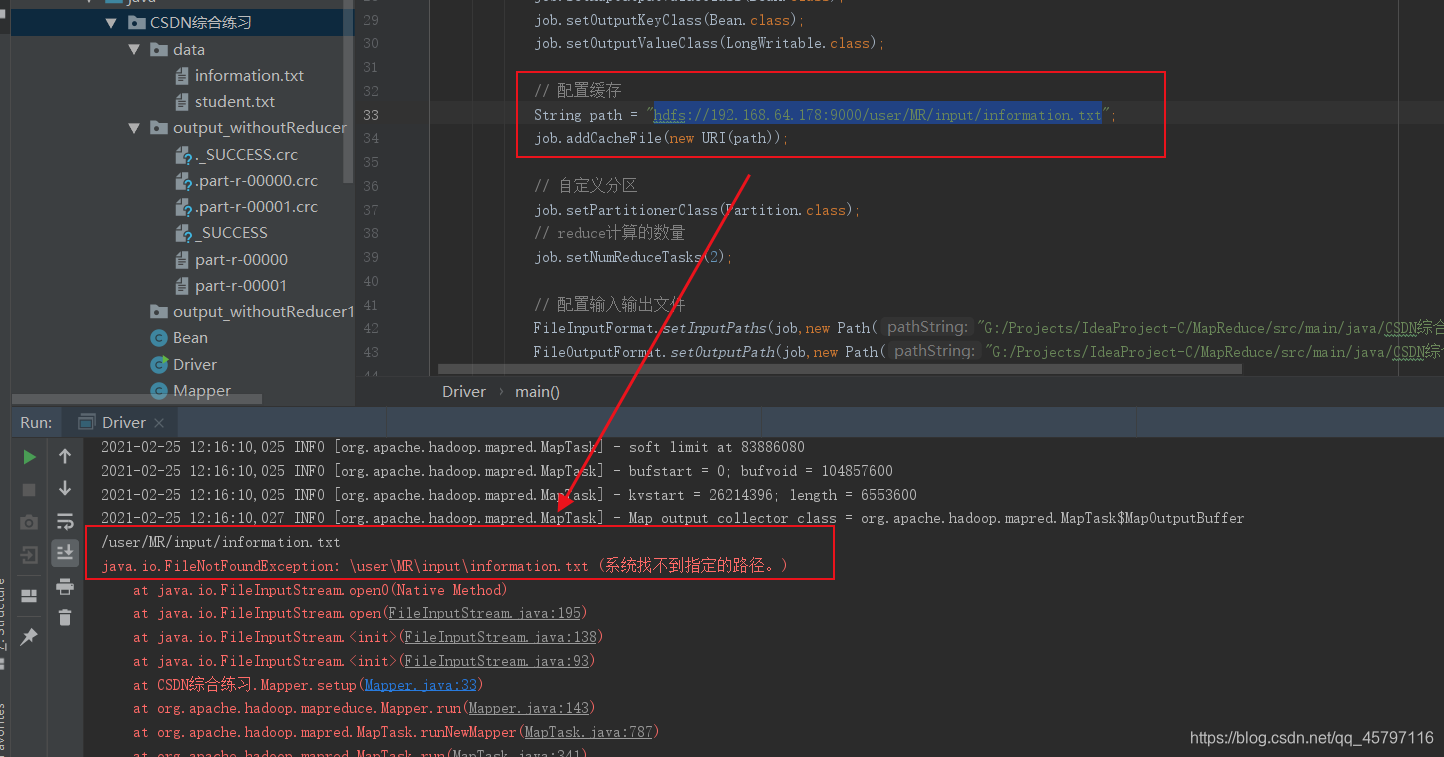Image resolution: width=1444 pixels, height=757 pixels.
Task: Open the Favorites tool window tab
Action: click(4, 728)
